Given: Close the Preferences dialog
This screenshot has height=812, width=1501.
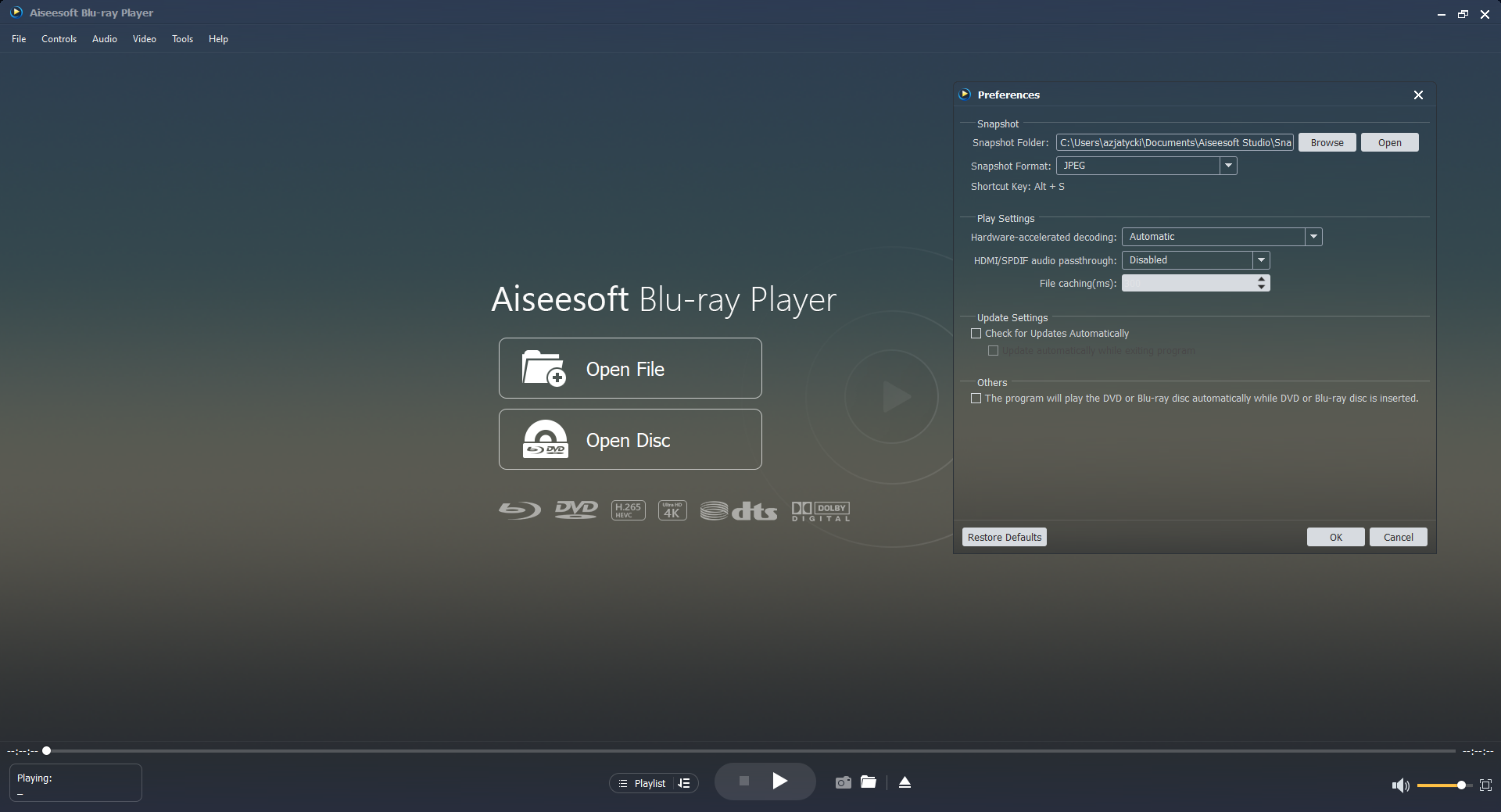Looking at the screenshot, I should [1418, 95].
